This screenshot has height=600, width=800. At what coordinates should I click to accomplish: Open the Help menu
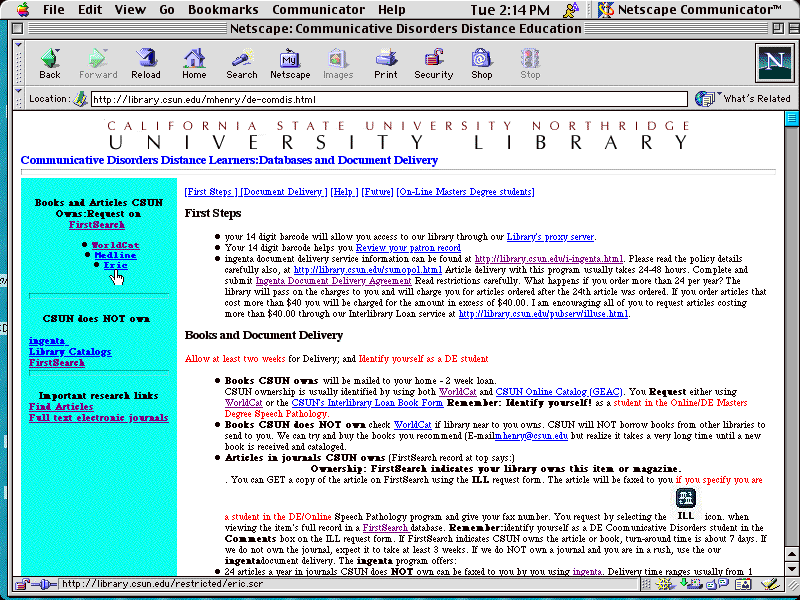tap(391, 9)
